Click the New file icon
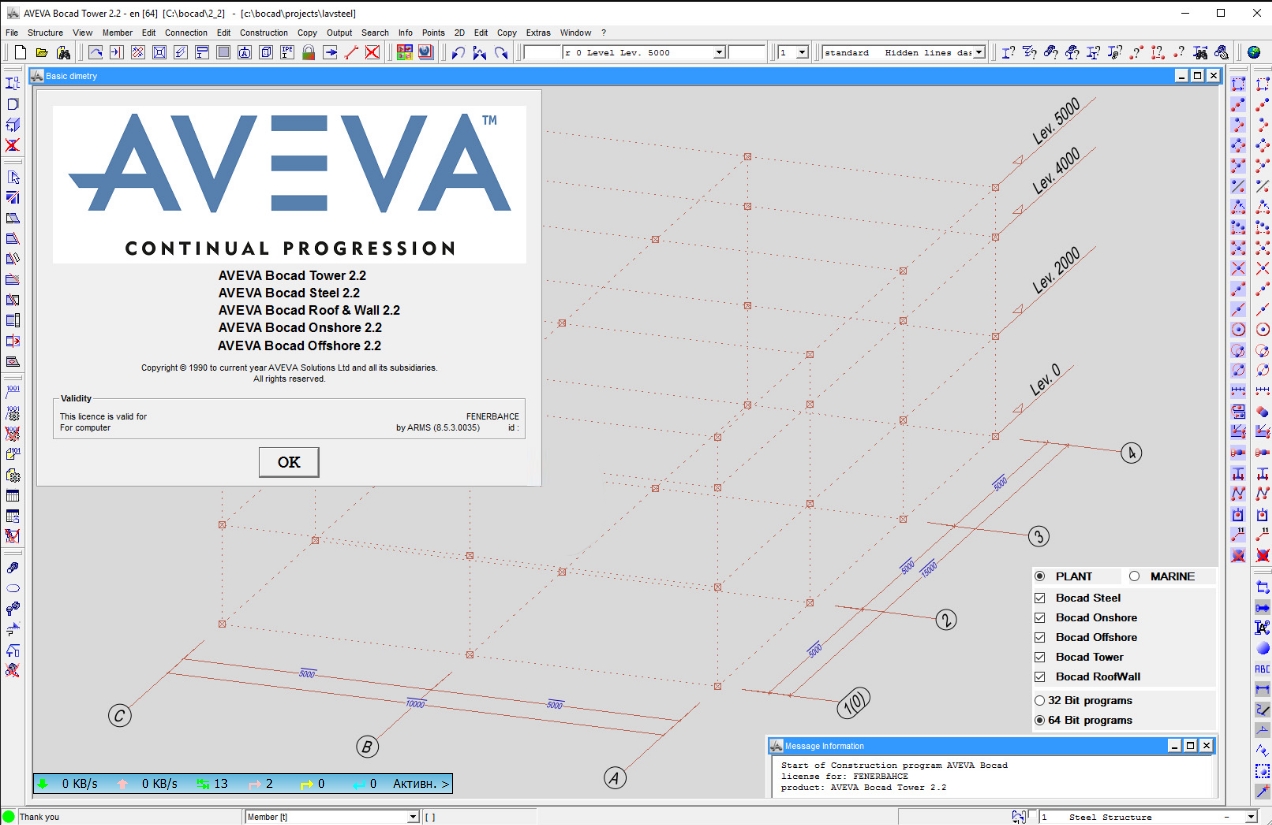The width and height of the screenshot is (1272, 825). pos(20,52)
